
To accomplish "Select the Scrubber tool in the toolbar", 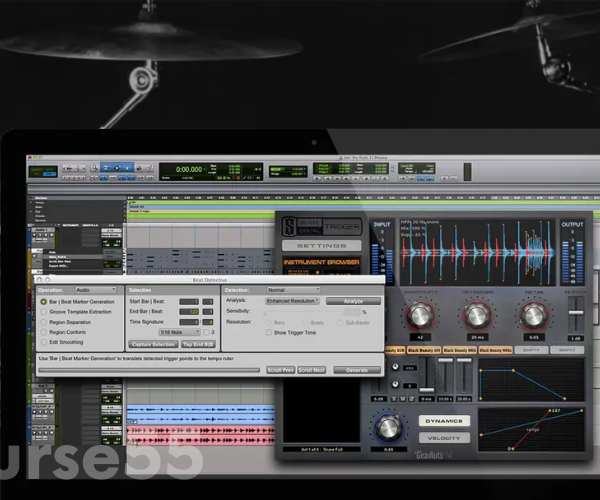I will pos(139,168).
